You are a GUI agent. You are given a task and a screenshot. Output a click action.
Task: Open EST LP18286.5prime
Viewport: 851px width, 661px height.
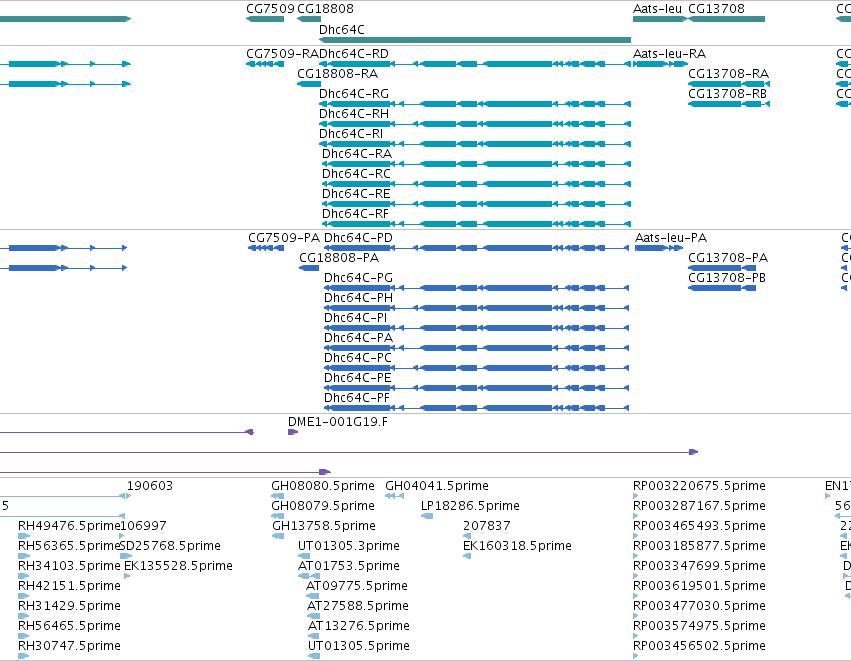pyautogui.click(x=471, y=506)
